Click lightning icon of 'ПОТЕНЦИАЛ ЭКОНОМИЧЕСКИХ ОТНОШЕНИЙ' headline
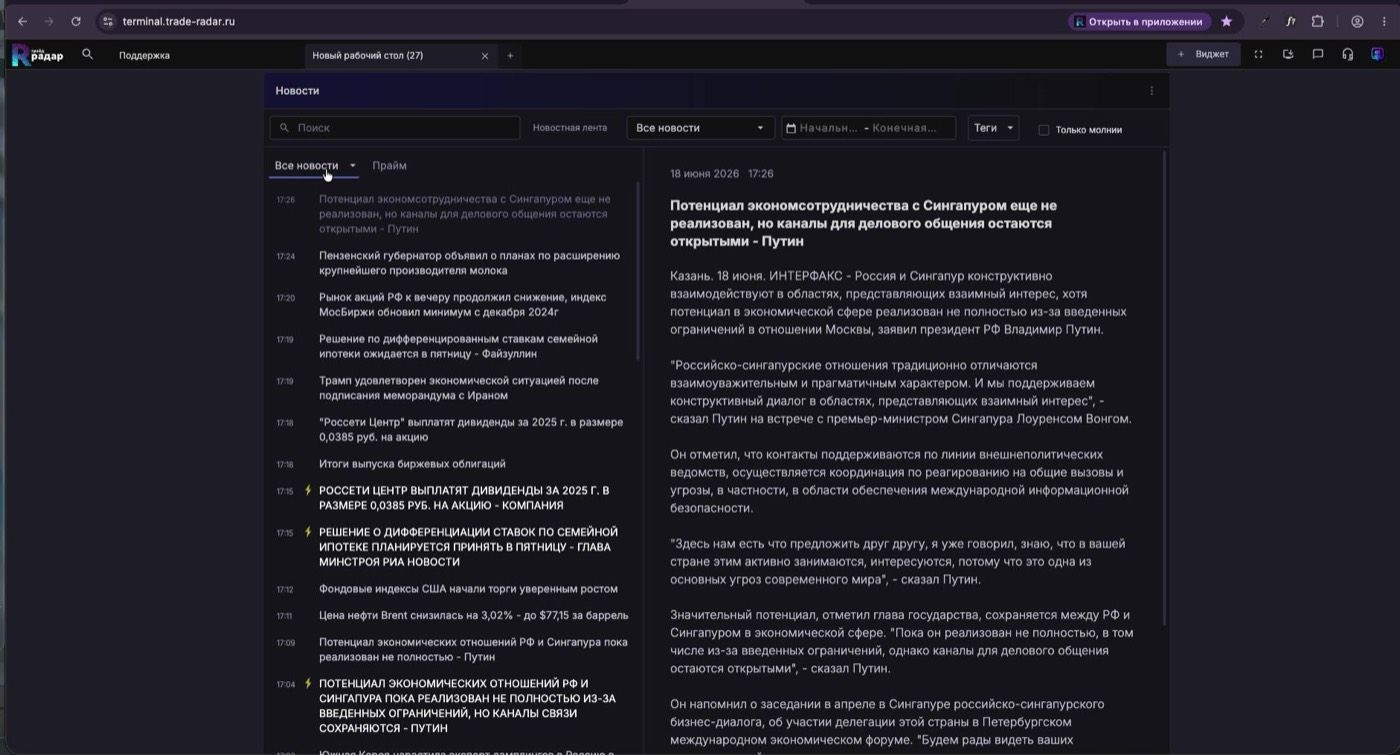The image size is (1400, 755). point(308,684)
